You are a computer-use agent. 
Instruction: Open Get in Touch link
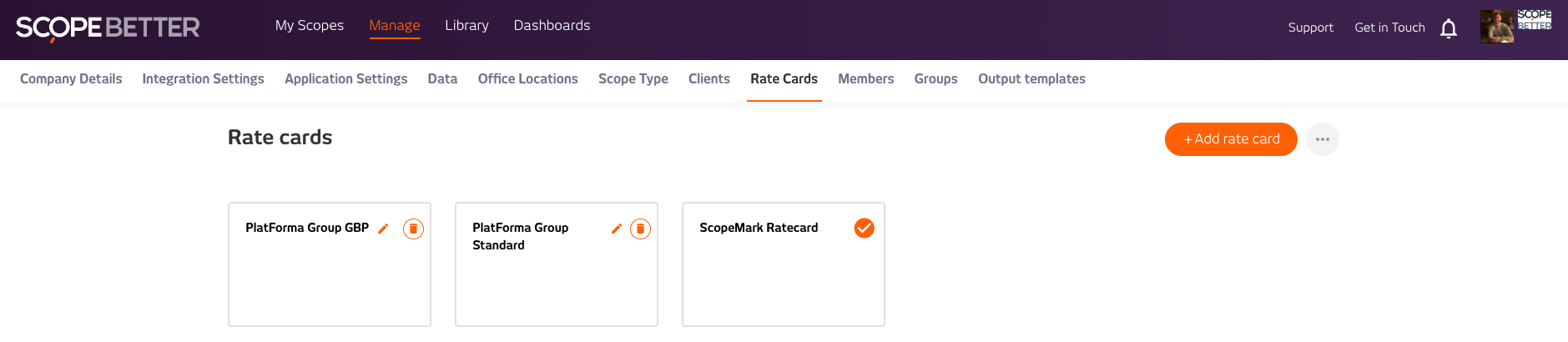[x=1389, y=28]
